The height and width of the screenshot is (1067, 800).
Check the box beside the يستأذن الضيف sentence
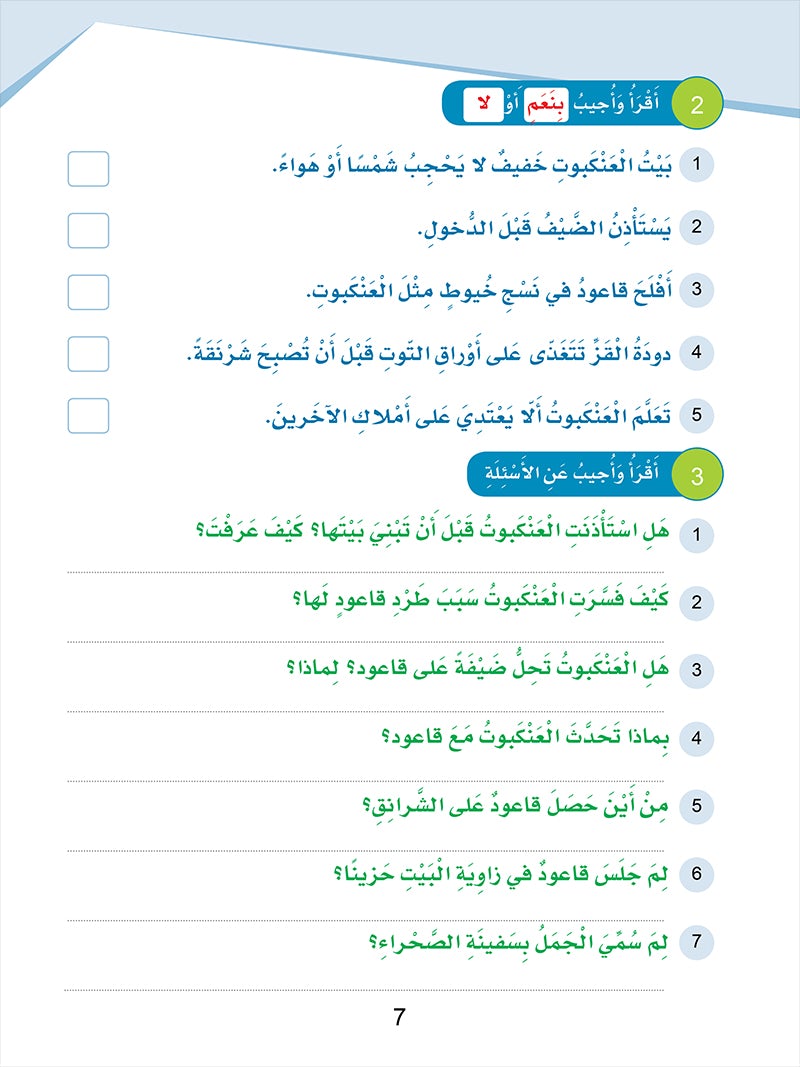pyautogui.click(x=88, y=230)
